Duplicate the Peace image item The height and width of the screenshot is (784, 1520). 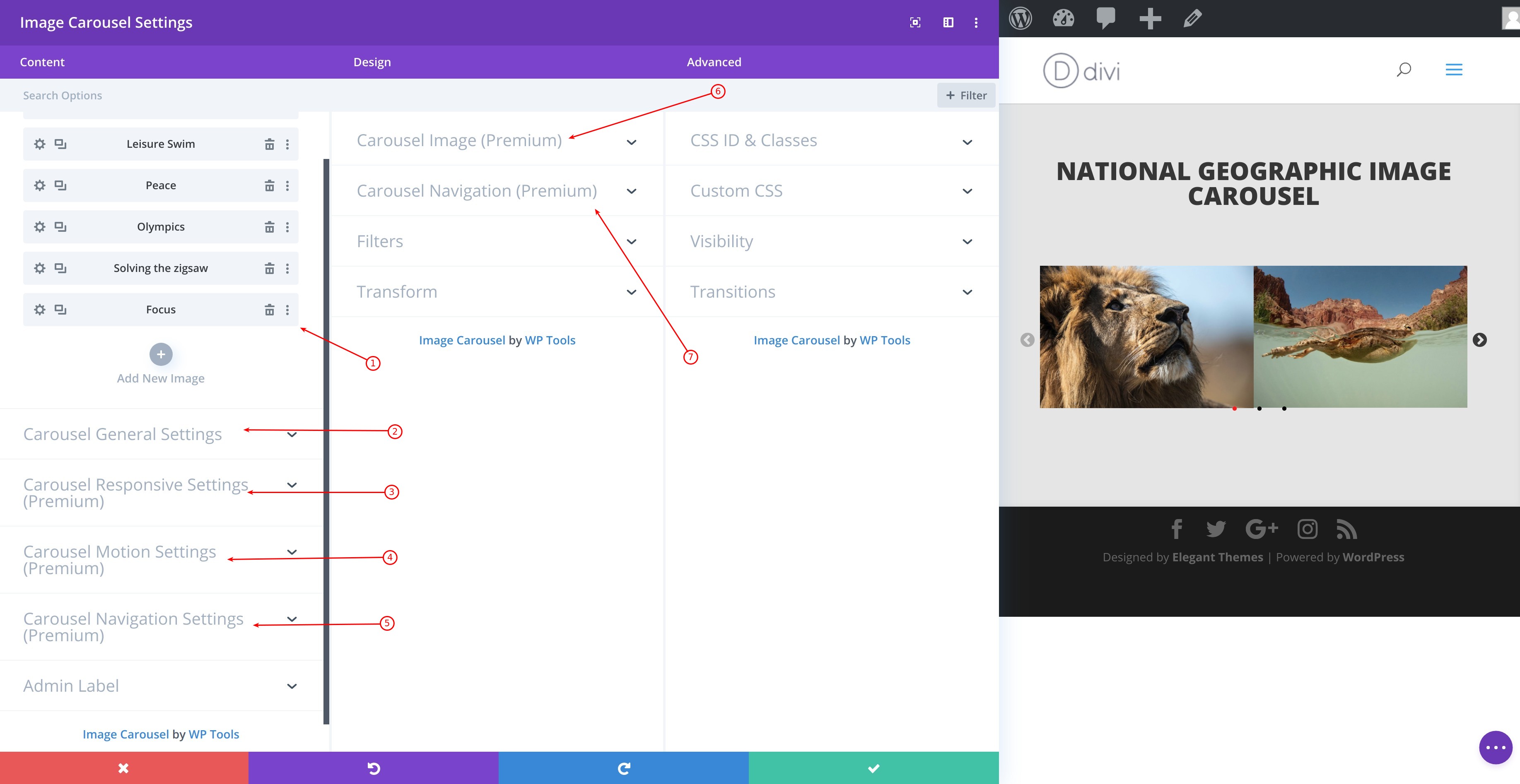60,185
